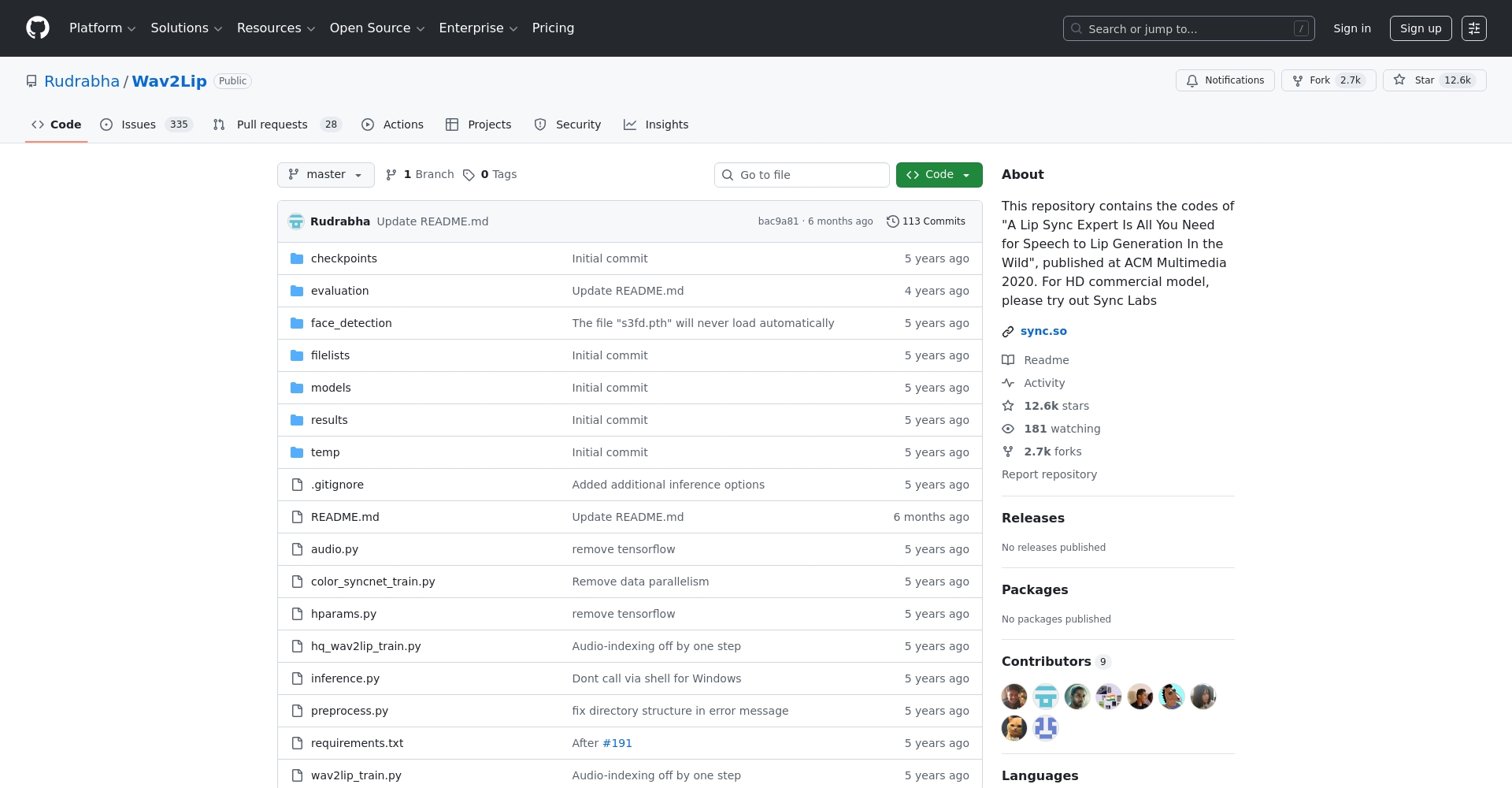The width and height of the screenshot is (1512, 788).
Task: Expand the master branch dropdown
Action: 325,175
